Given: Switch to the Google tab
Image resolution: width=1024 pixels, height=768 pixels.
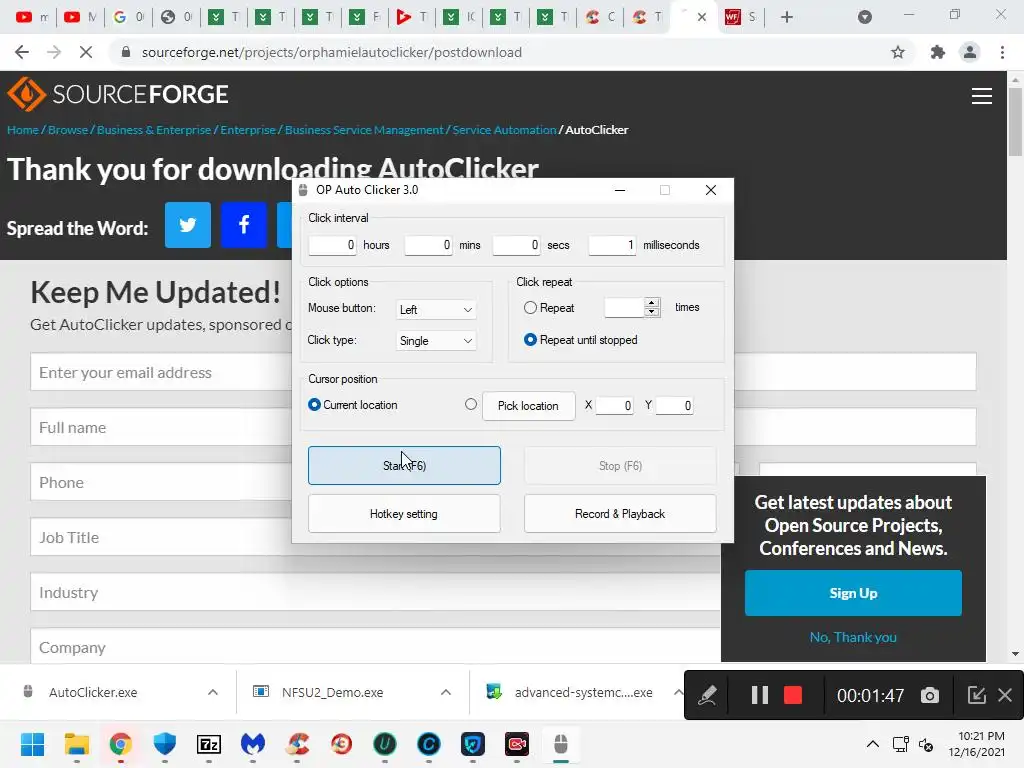Looking at the screenshot, I should coord(128,17).
